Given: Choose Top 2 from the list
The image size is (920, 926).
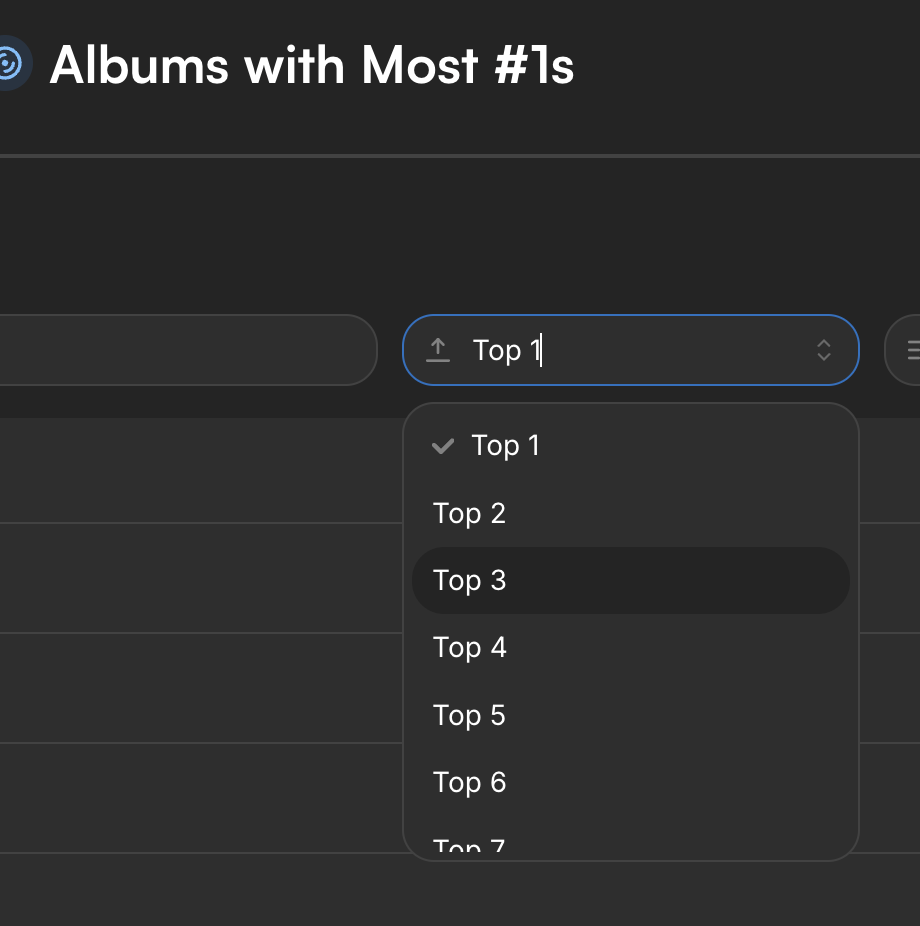Looking at the screenshot, I should pos(631,513).
